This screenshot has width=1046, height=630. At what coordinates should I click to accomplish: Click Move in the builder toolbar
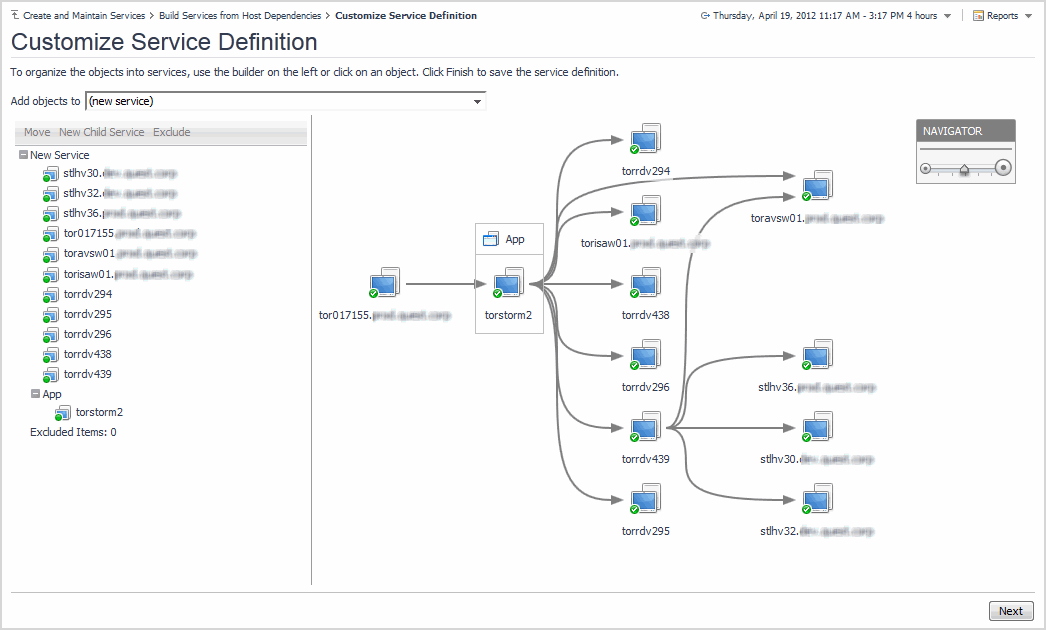(x=37, y=132)
